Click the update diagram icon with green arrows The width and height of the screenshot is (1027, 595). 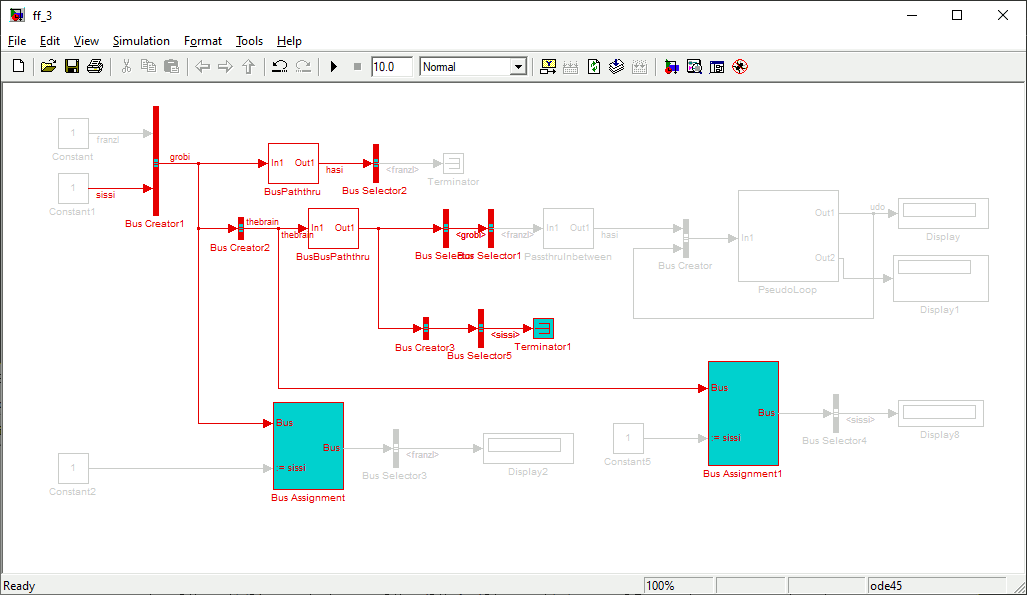tap(594, 66)
